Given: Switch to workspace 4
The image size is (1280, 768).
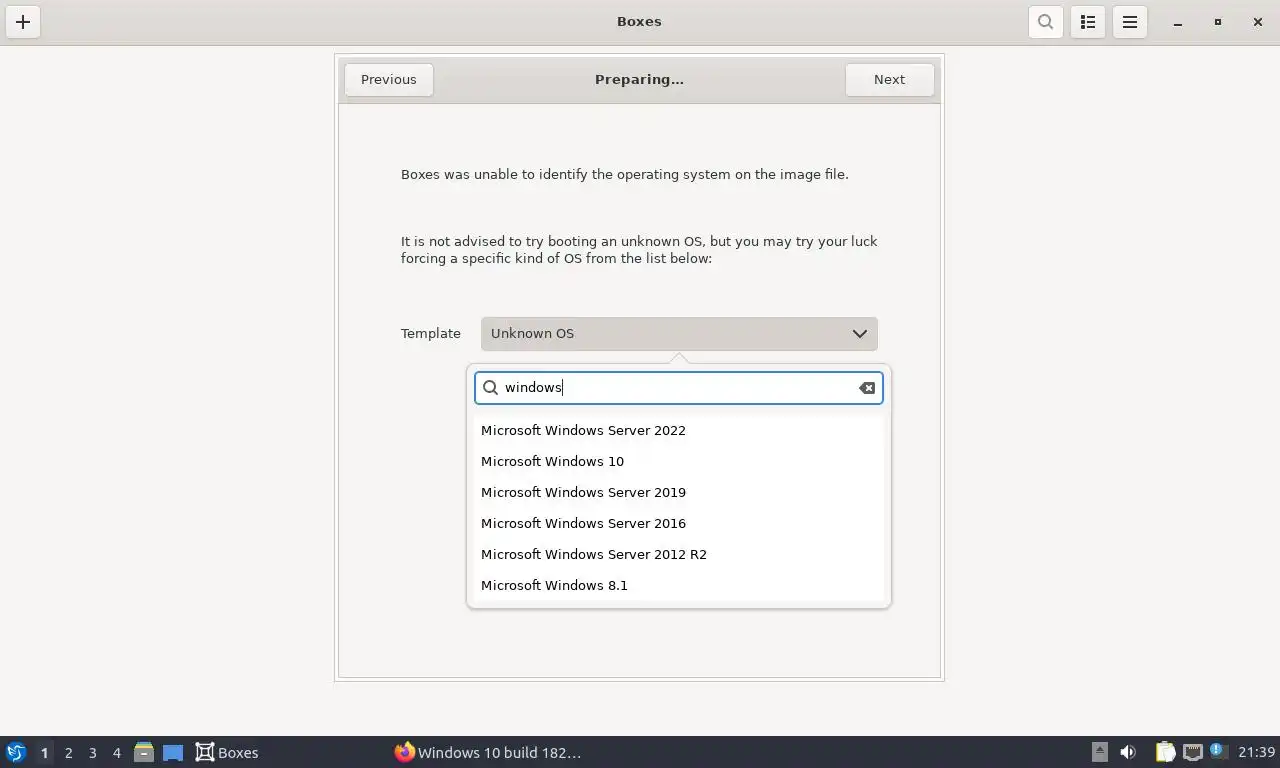Looking at the screenshot, I should (x=116, y=753).
